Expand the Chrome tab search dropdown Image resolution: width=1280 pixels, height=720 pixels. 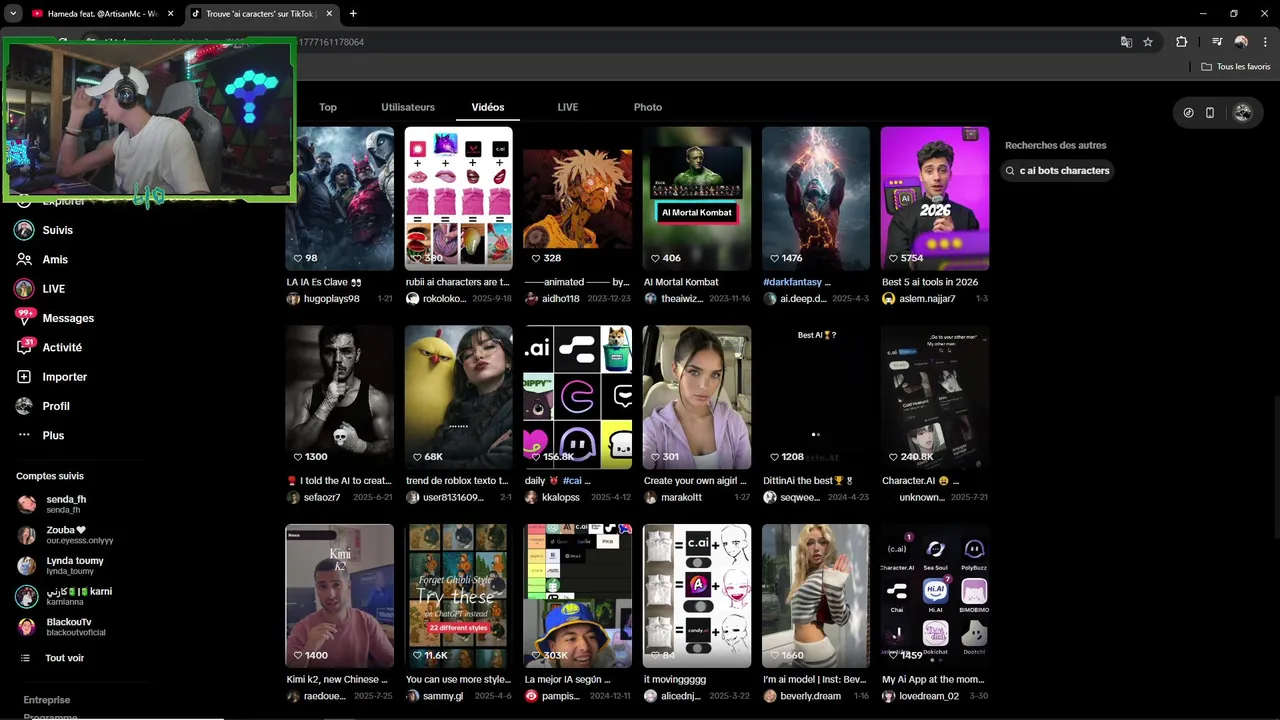tap(13, 14)
